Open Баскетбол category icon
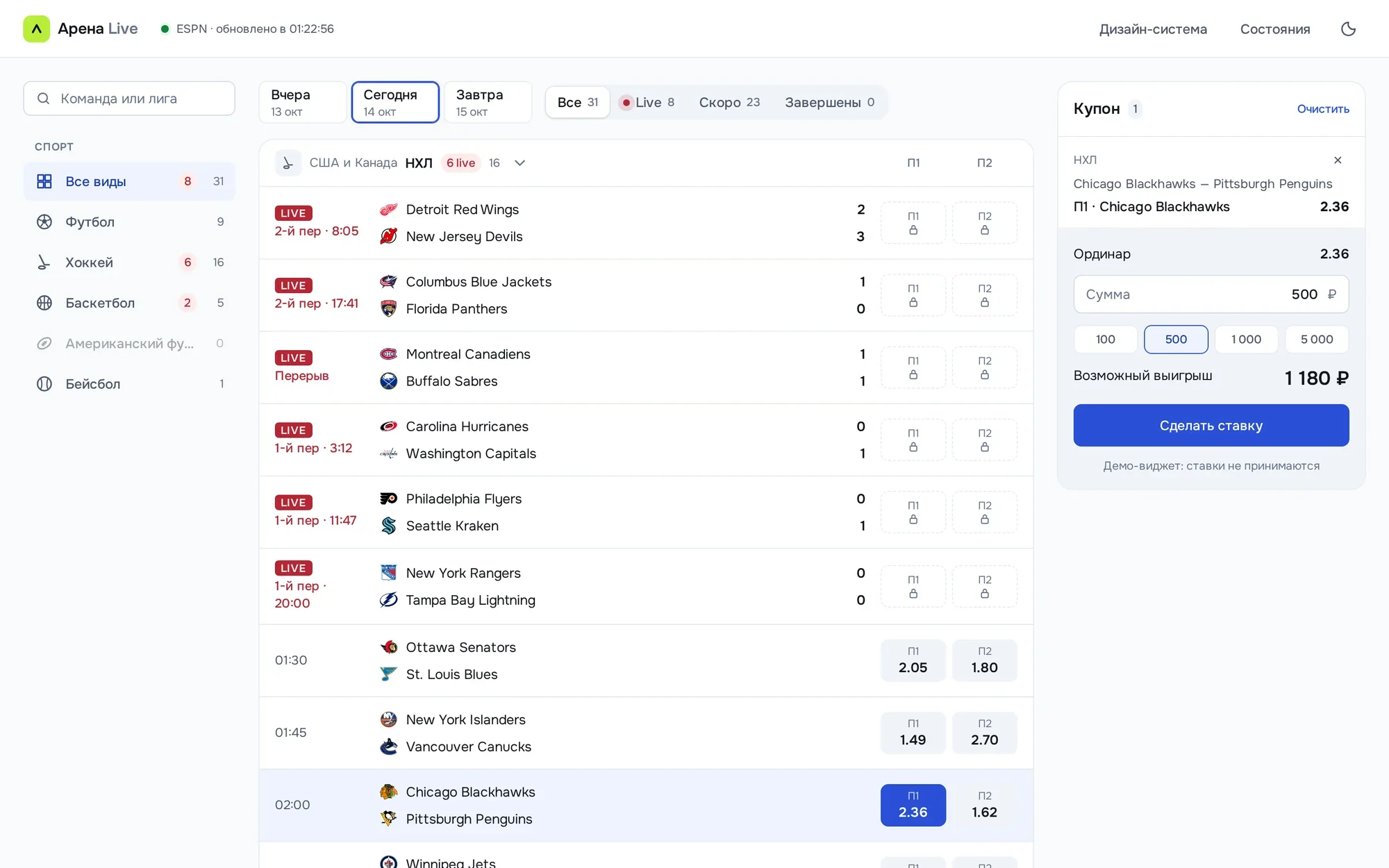Screen dimensions: 1389x868 pos(44,303)
